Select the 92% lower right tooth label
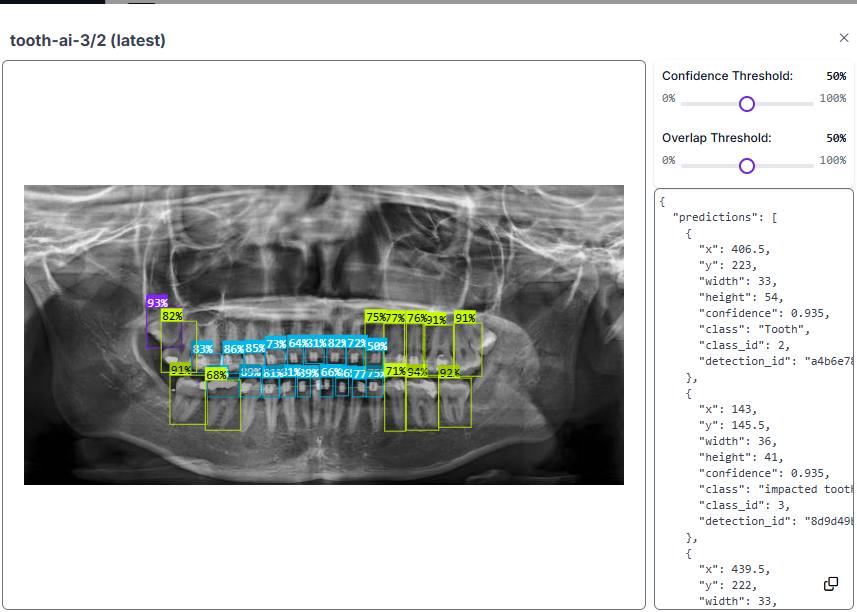Image resolution: width=857 pixels, height=612 pixels. pyautogui.click(x=449, y=372)
